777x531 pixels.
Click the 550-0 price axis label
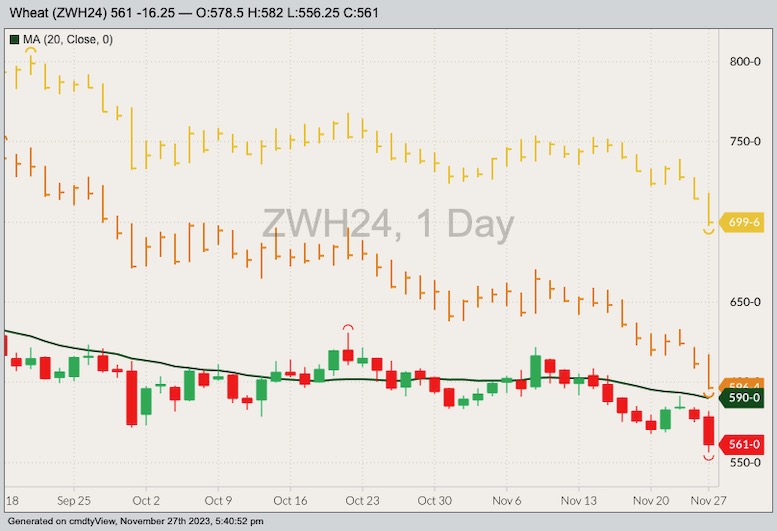tap(745, 463)
